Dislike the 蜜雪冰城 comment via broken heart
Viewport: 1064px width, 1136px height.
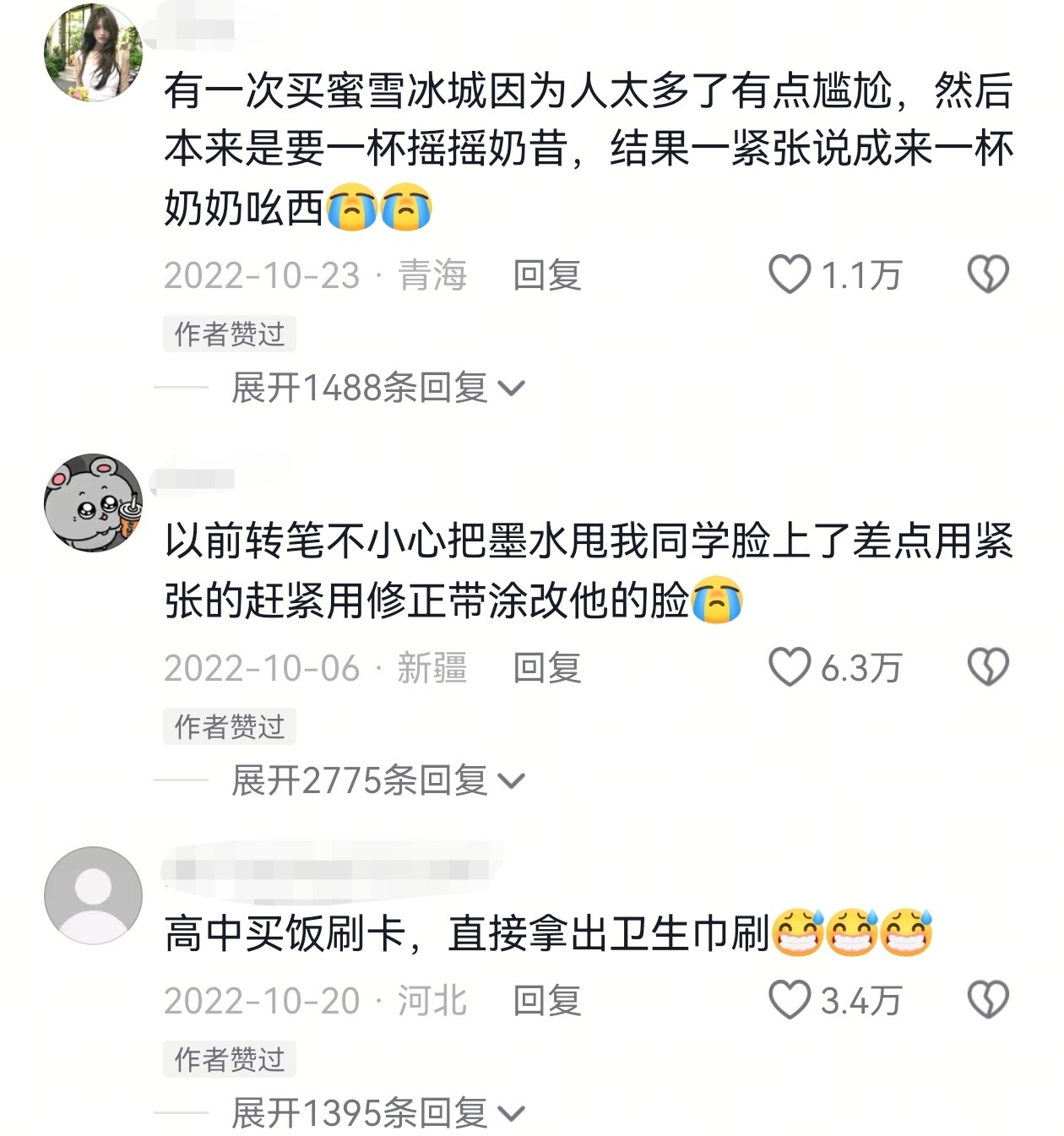(988, 274)
